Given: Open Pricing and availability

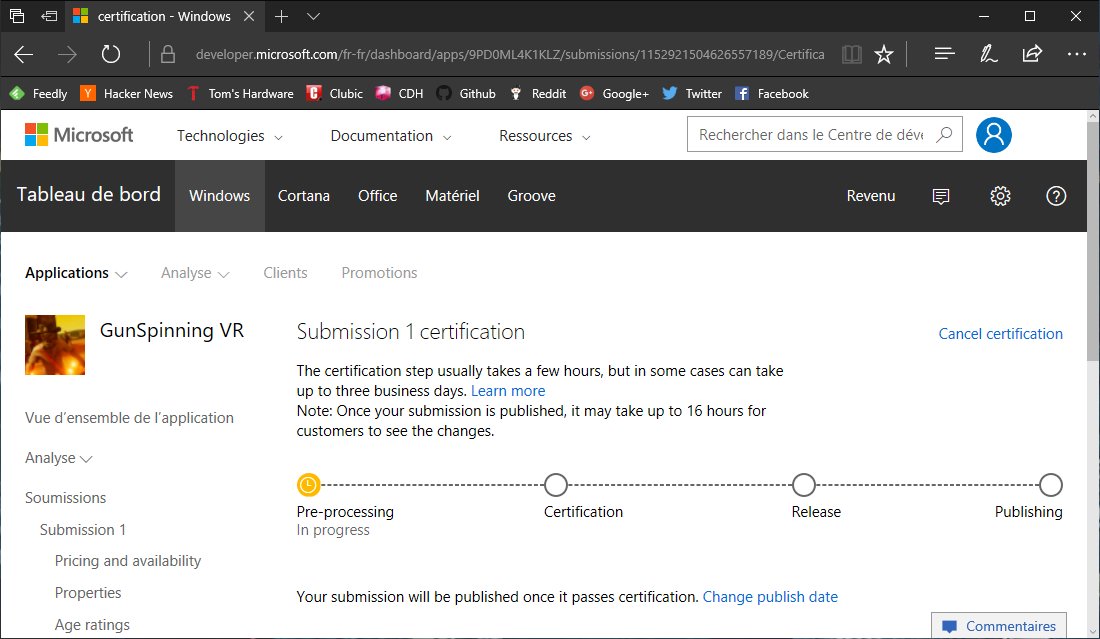Looking at the screenshot, I should pyautogui.click(x=128, y=561).
